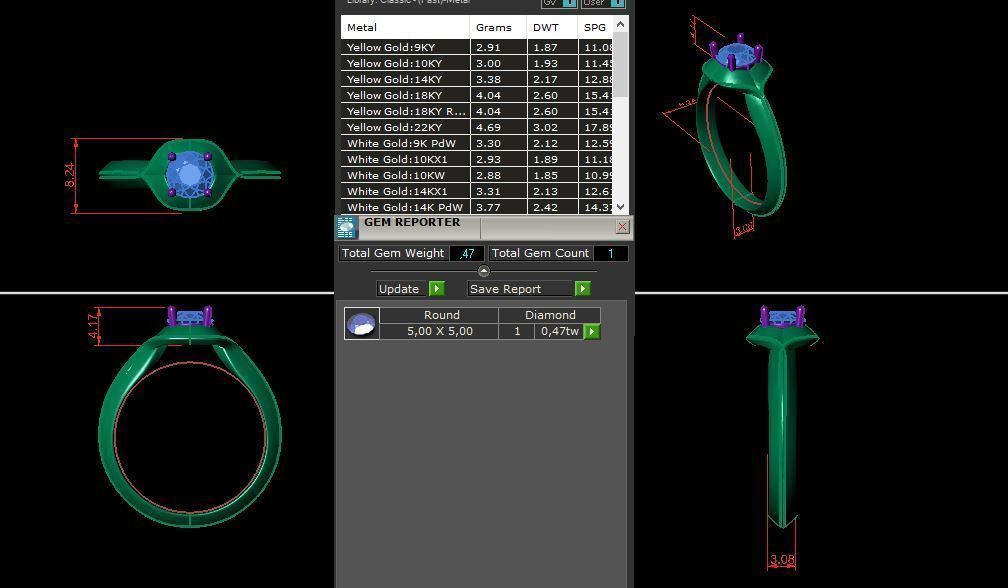Click the 0,47tw weight cell

point(559,331)
